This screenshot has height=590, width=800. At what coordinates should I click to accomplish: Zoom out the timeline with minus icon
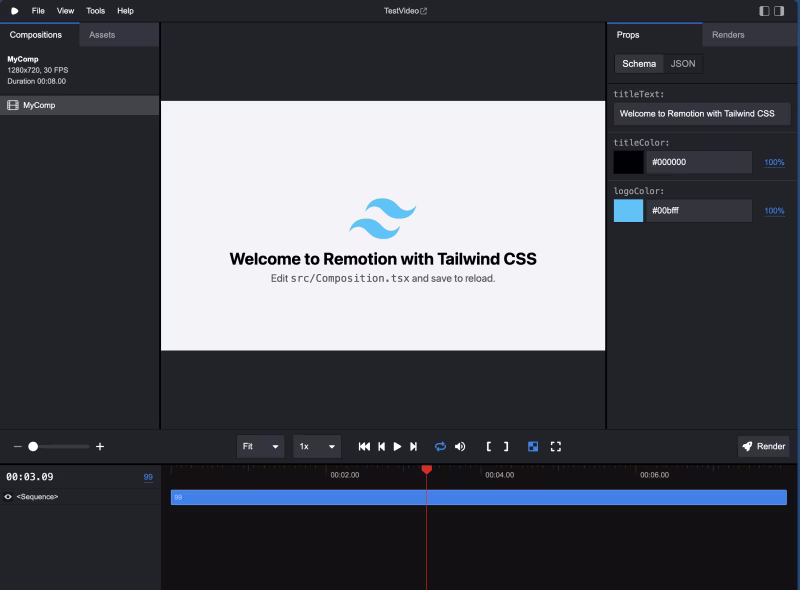17,447
